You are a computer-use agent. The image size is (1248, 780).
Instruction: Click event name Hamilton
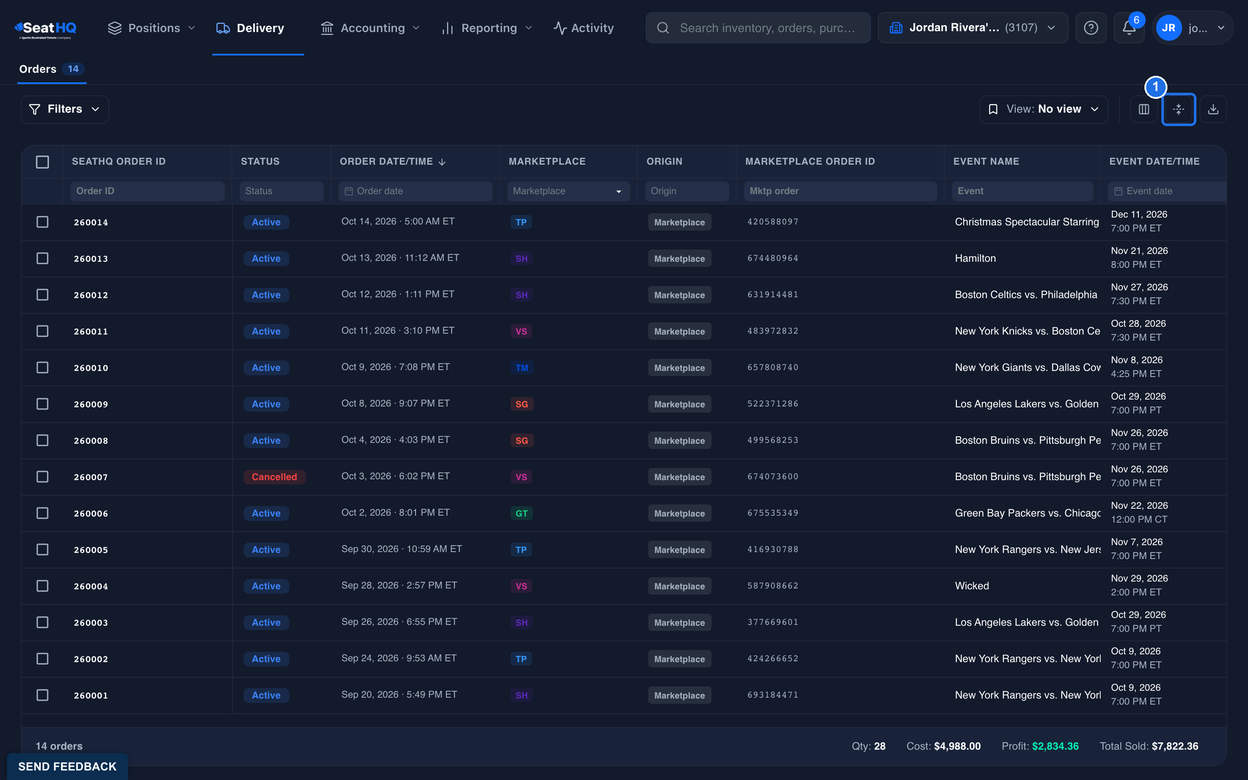coord(975,258)
